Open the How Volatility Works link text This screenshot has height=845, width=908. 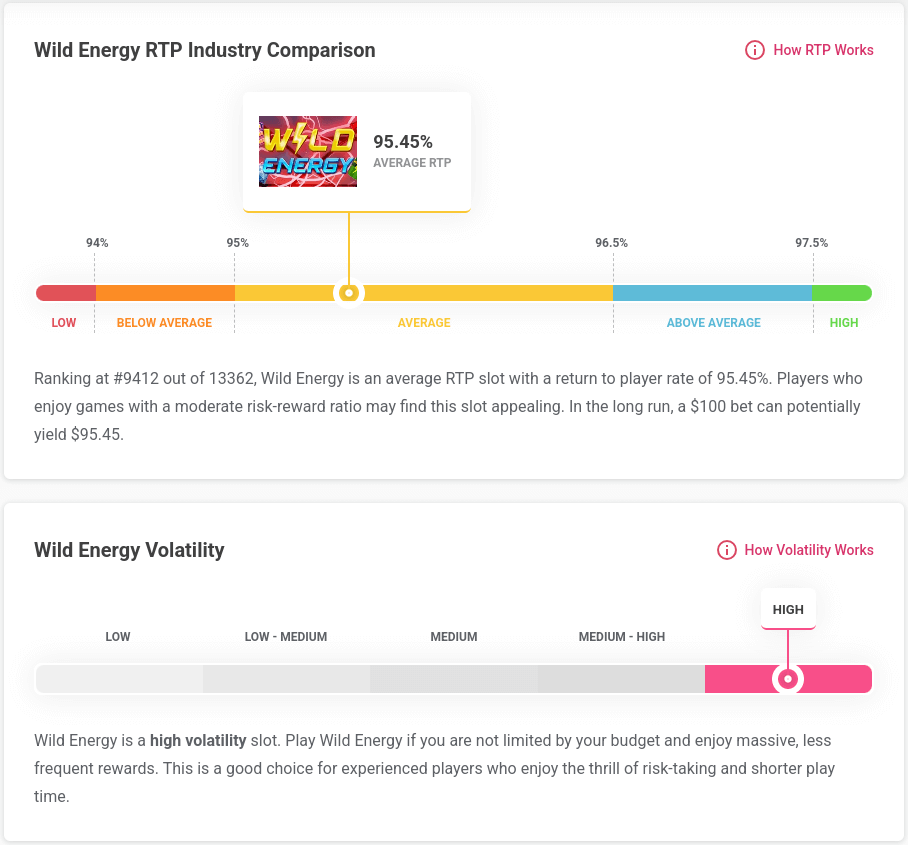pyautogui.click(x=809, y=550)
